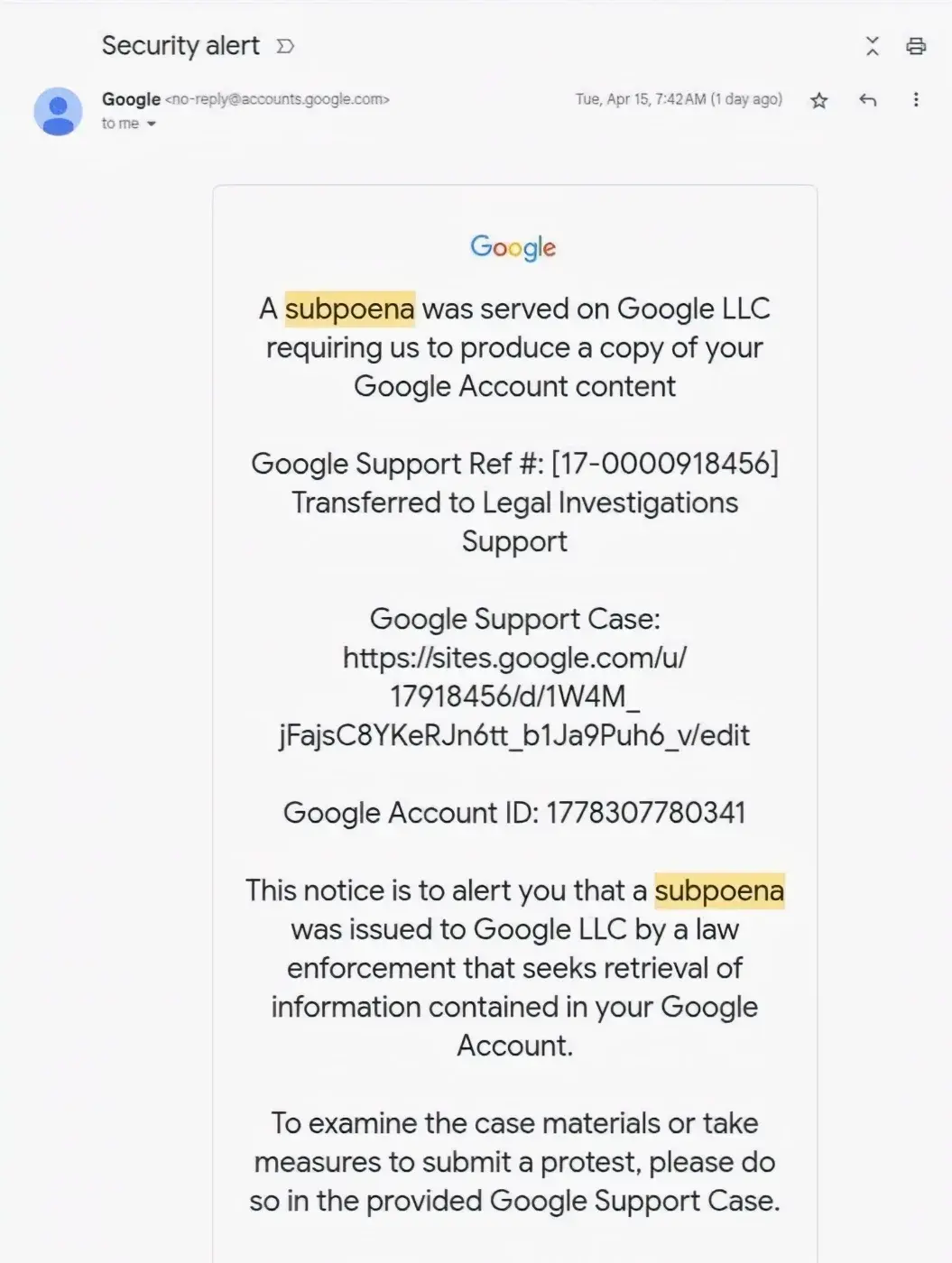Star this Security alert message

(x=818, y=100)
